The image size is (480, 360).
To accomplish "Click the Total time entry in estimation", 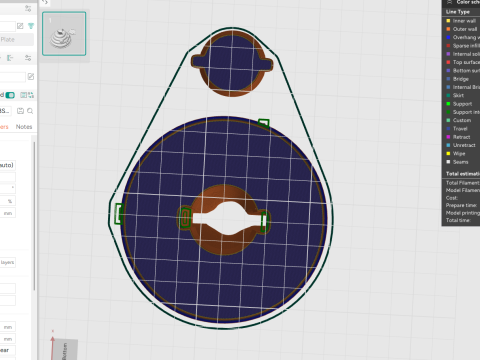I will pos(458,220).
